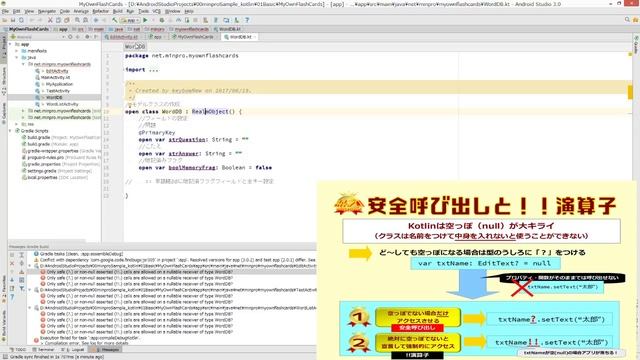640x360 pixels.
Task: Expand the res folder
Action: [17, 124]
